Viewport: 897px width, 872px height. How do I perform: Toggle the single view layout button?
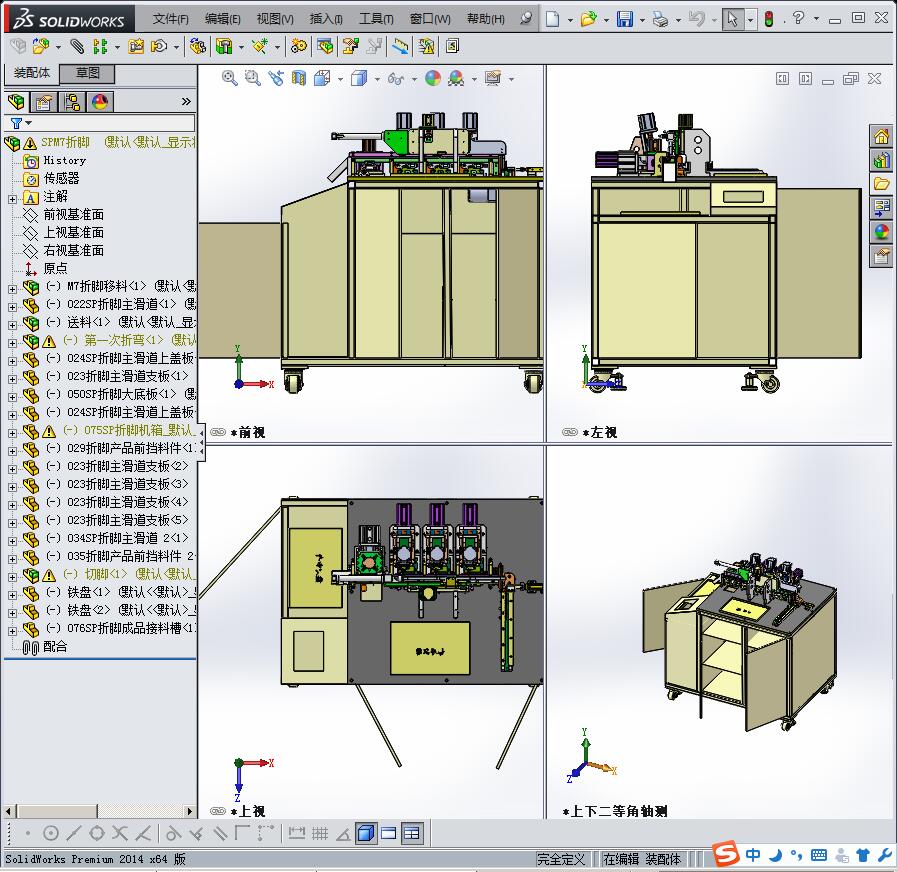pos(366,833)
